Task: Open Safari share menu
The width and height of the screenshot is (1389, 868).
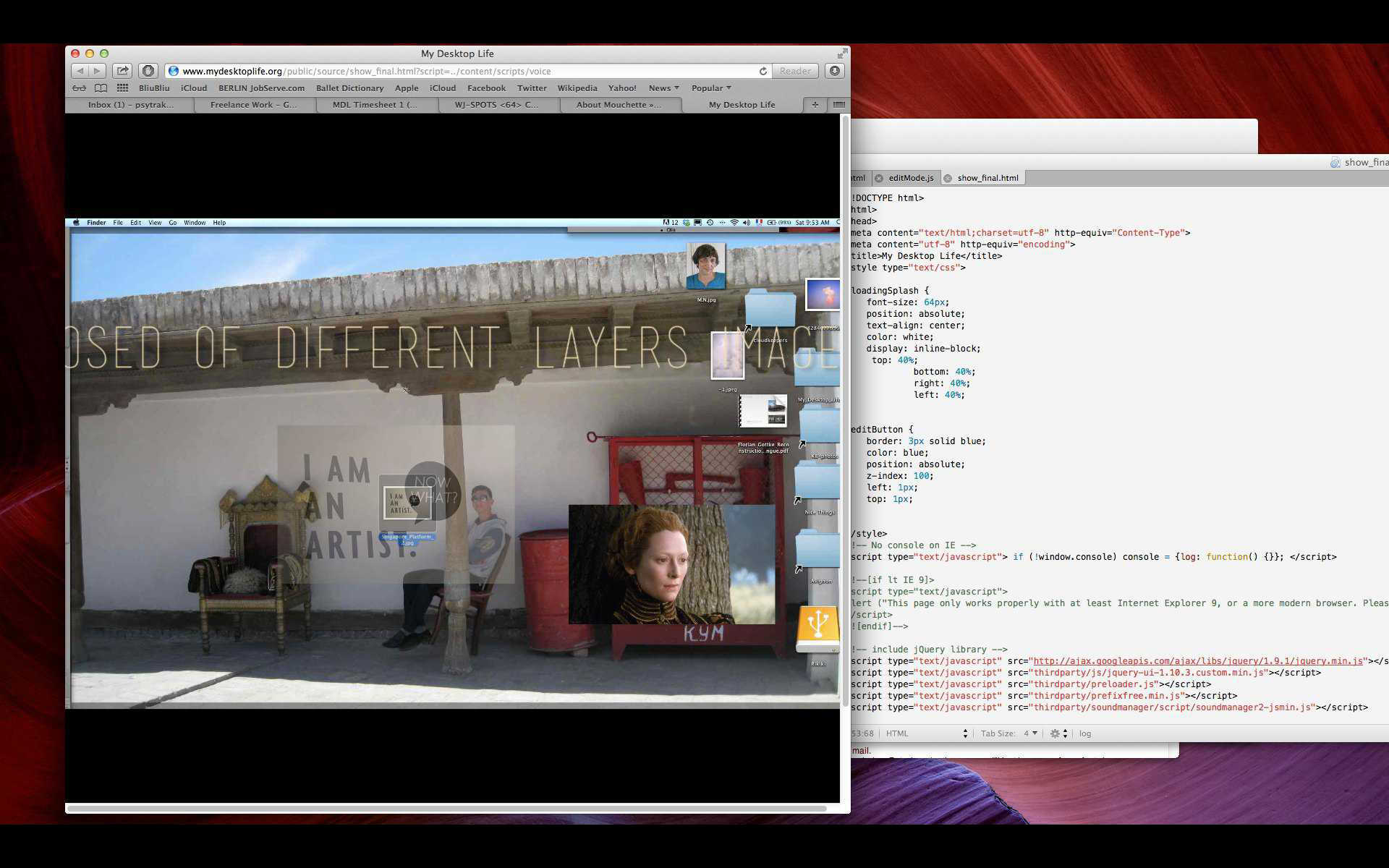Action: click(122, 71)
